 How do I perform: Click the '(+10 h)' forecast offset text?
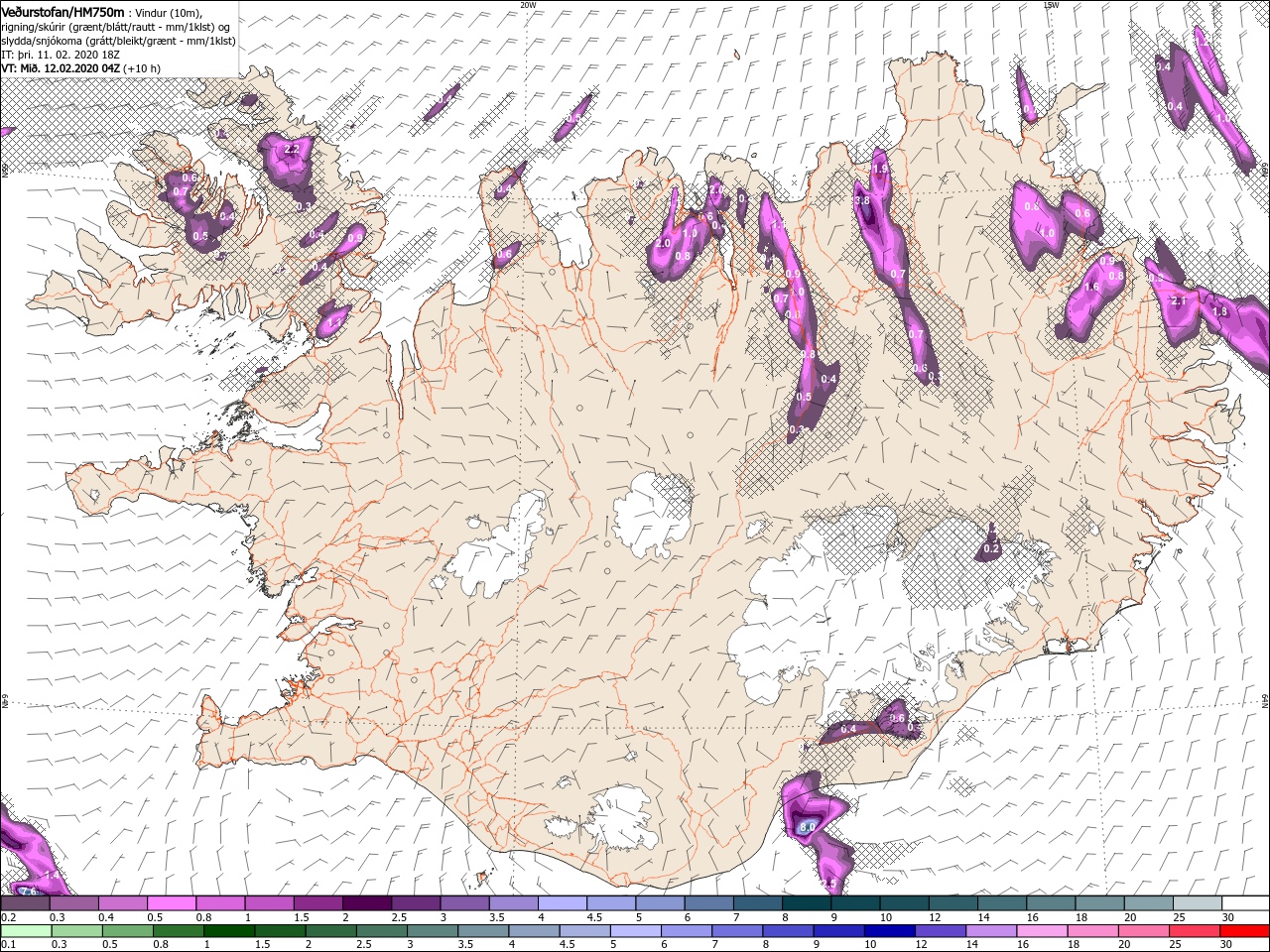pyautogui.click(x=143, y=69)
